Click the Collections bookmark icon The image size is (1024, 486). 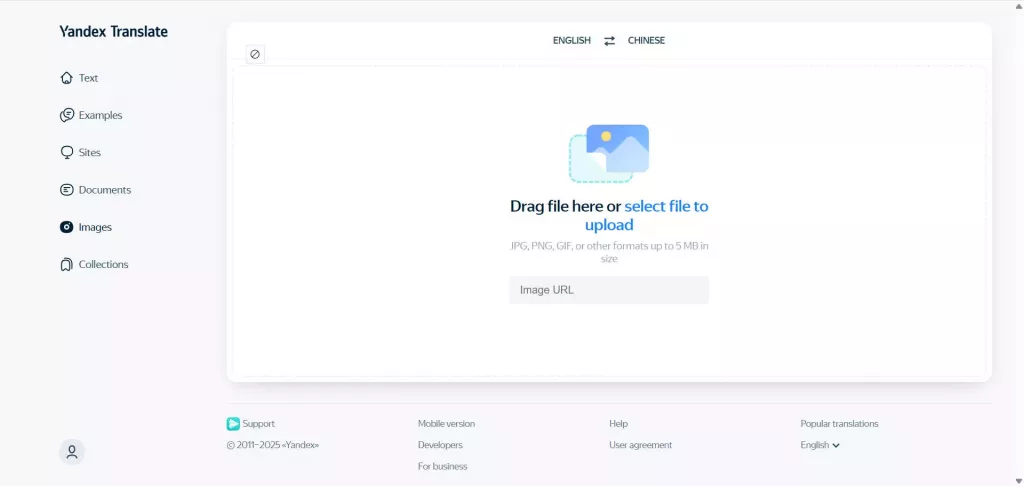click(66, 265)
